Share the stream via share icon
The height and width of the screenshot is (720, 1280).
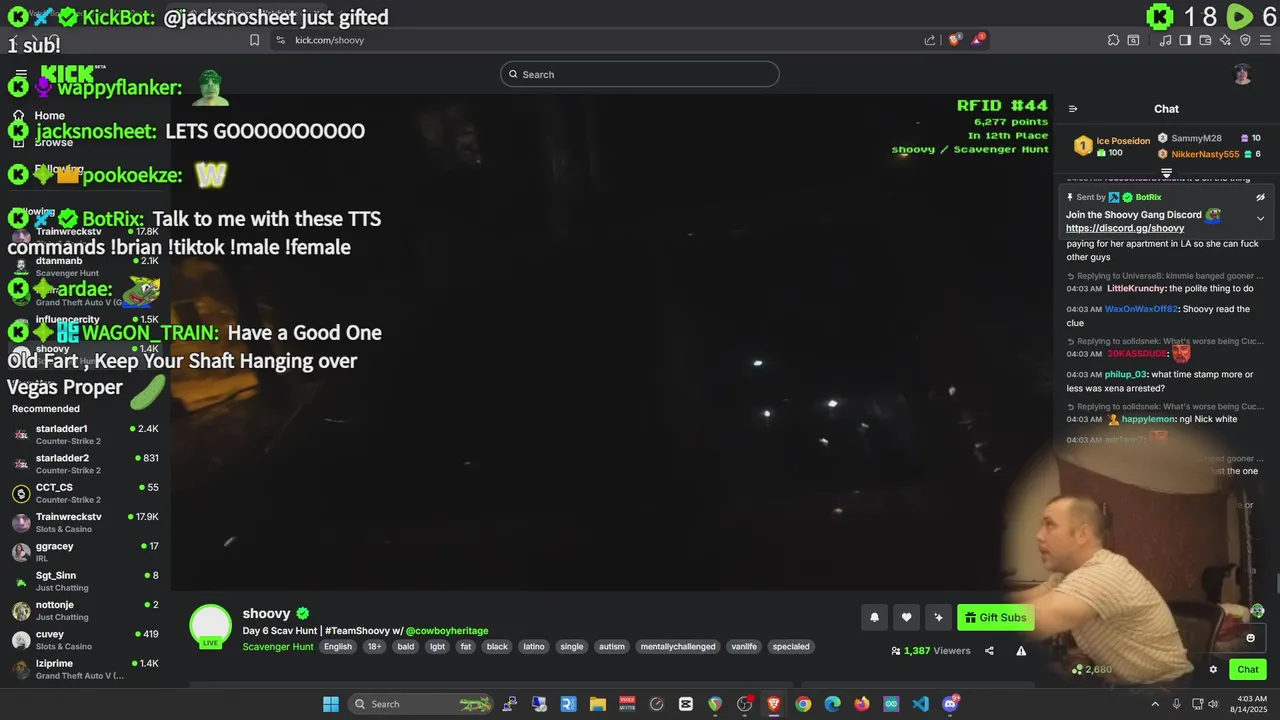(x=989, y=651)
